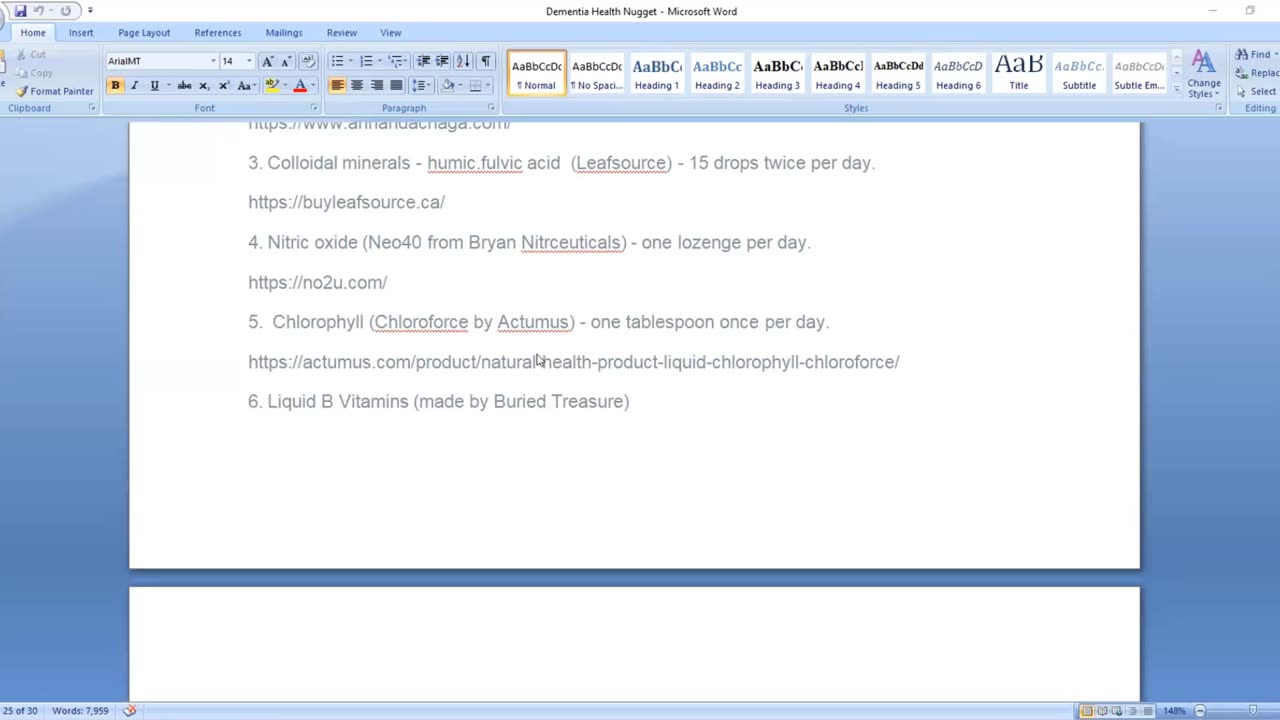Apply red font color
Viewport: 1280px width, 720px height.
tap(300, 86)
